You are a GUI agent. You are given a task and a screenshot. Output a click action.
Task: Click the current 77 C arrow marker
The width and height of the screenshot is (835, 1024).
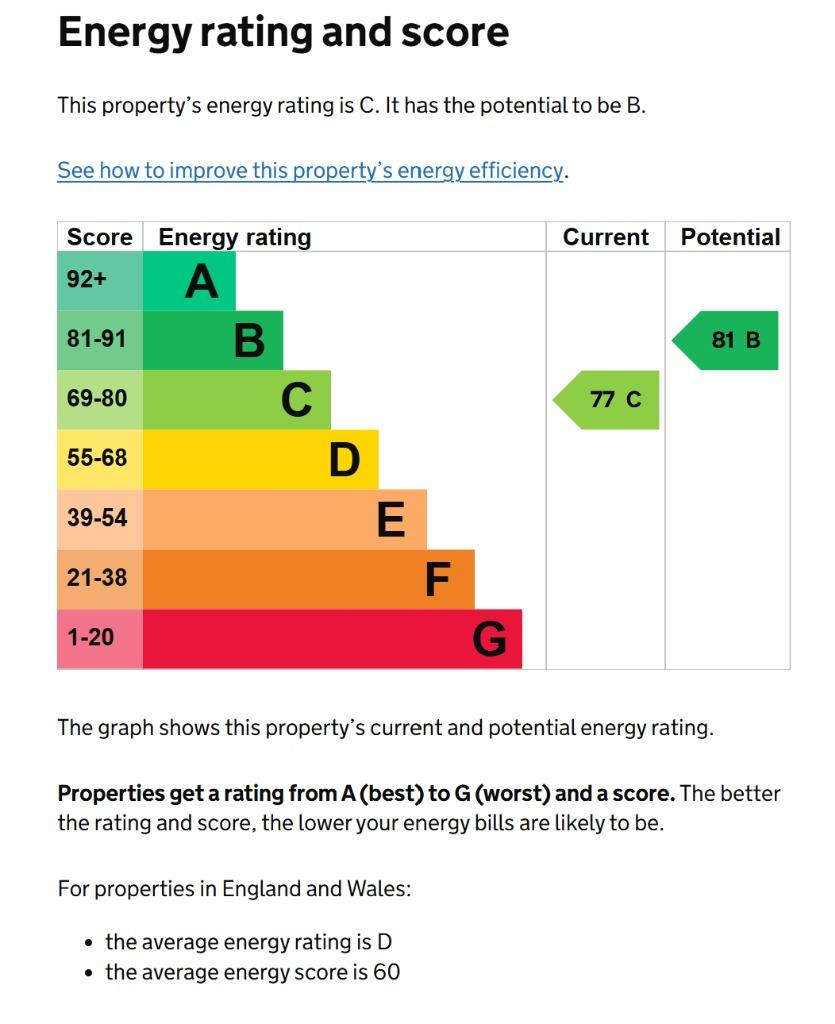(606, 400)
